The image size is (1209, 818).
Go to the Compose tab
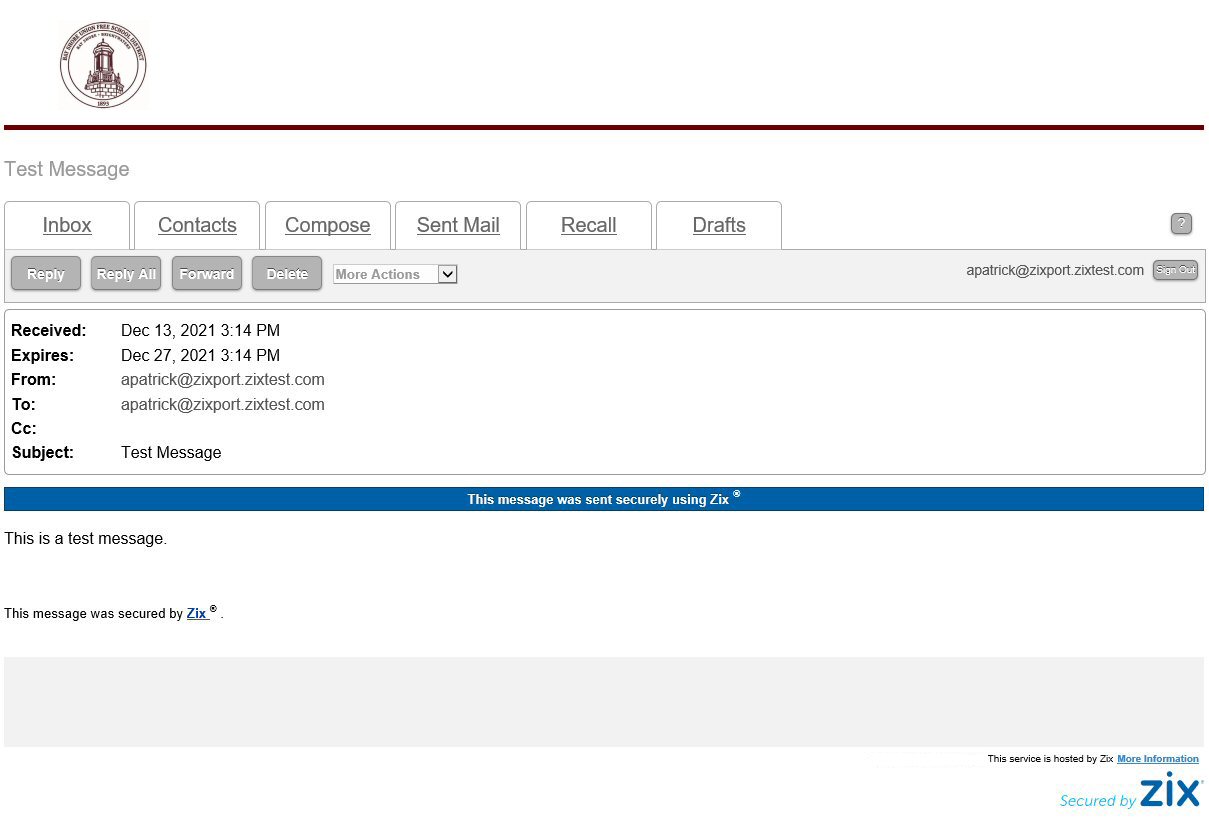[x=327, y=225]
